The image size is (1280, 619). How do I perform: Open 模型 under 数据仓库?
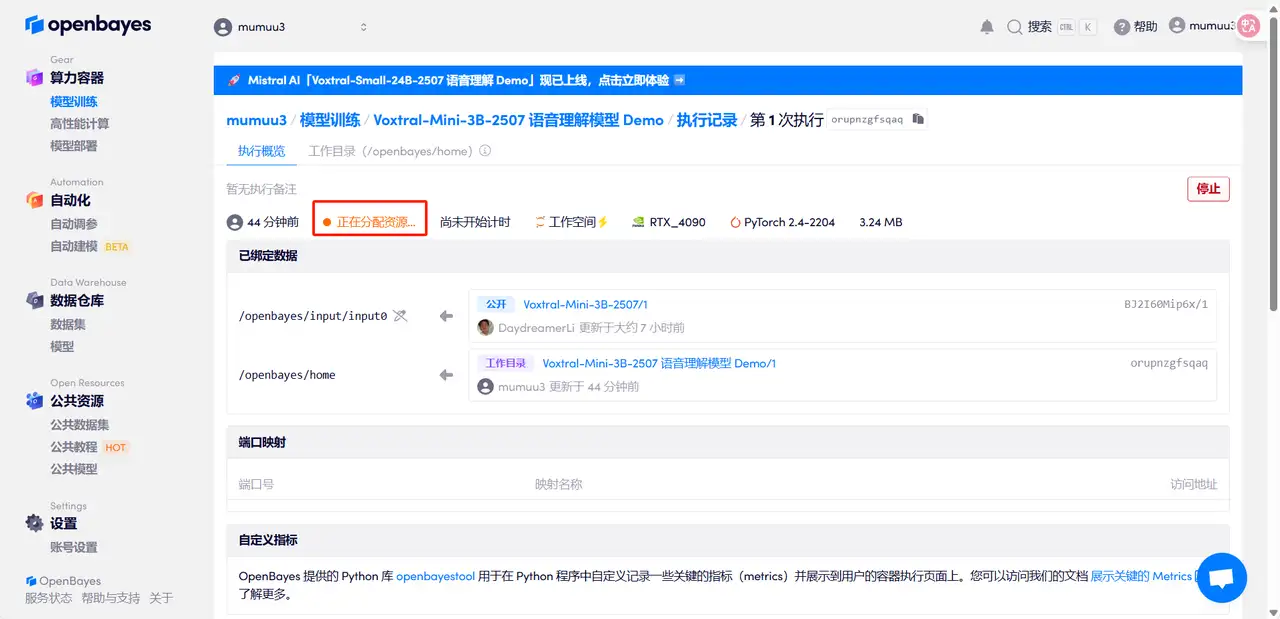(x=62, y=346)
